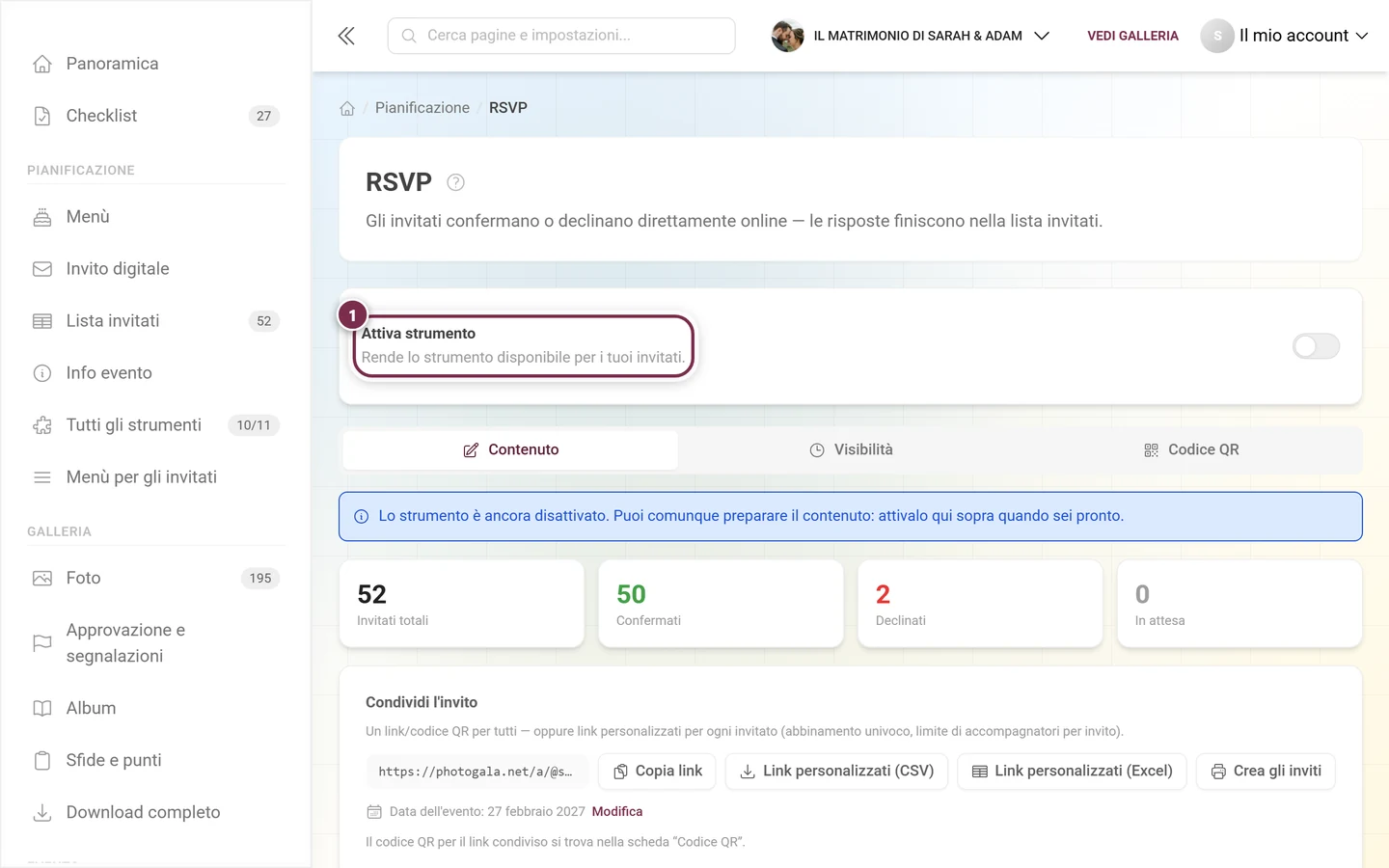
Task: Click the Tutti gli strumenti puzzle icon
Action: click(x=42, y=425)
